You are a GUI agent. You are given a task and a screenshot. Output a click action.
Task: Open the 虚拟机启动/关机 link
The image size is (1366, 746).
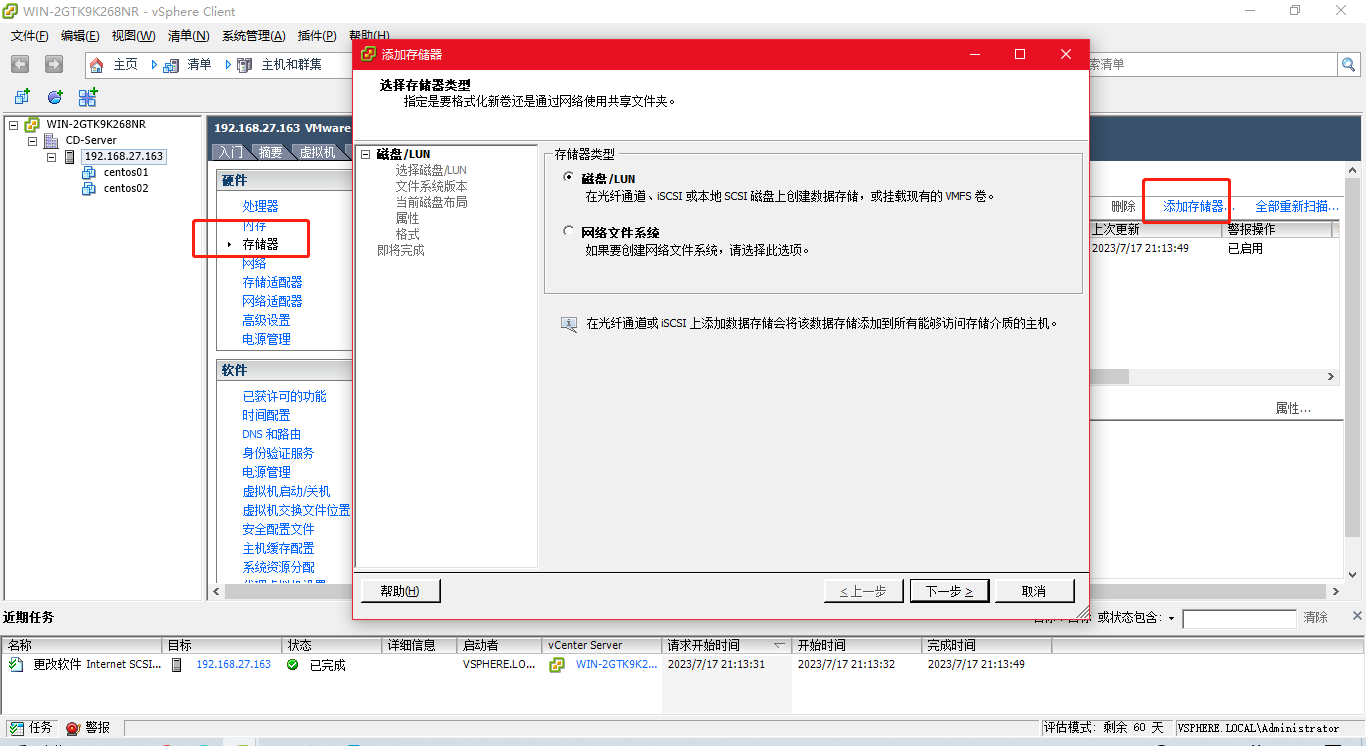point(286,491)
